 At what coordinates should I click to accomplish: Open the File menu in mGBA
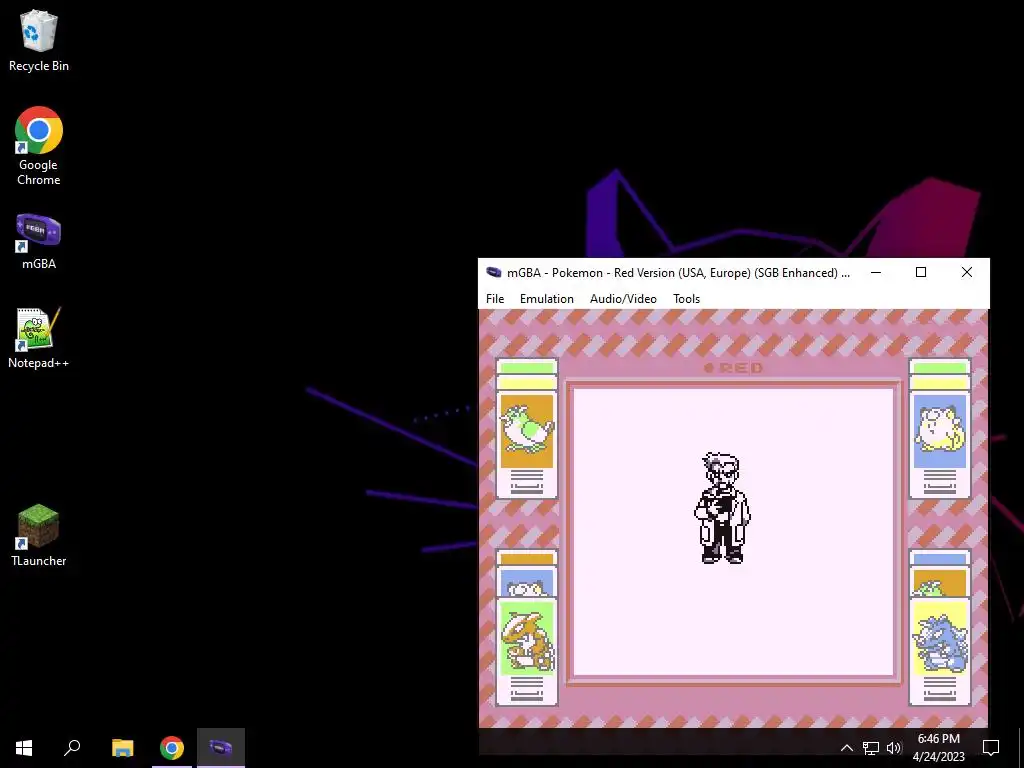pyautogui.click(x=495, y=298)
